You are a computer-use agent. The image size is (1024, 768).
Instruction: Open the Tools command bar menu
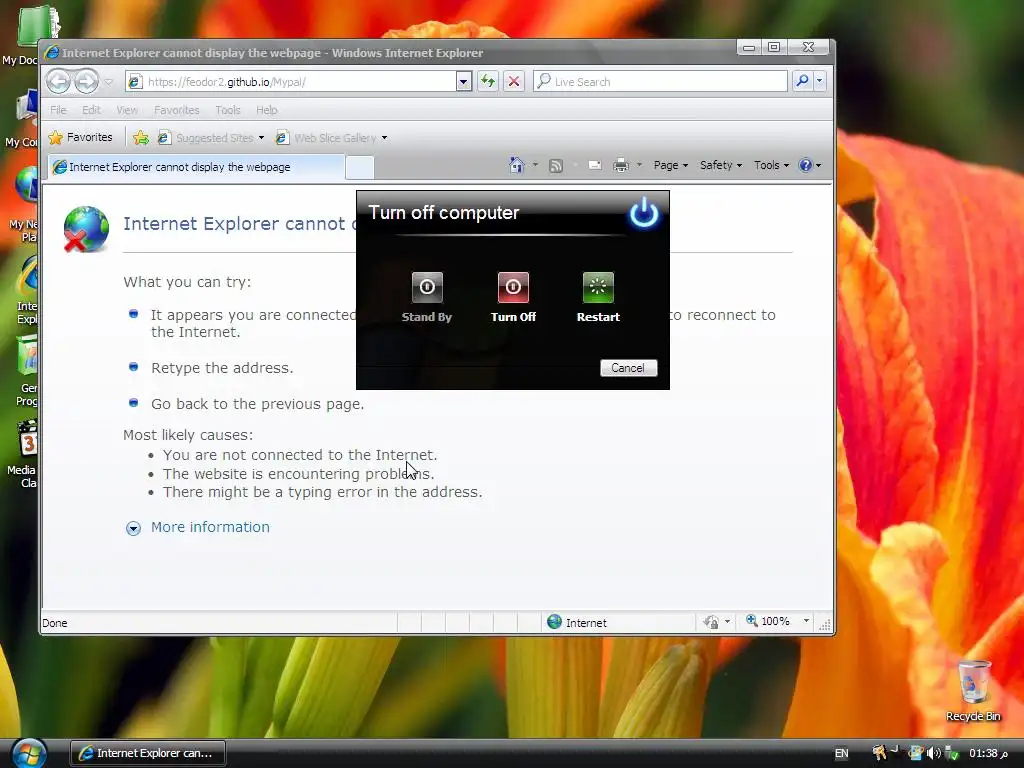771,165
